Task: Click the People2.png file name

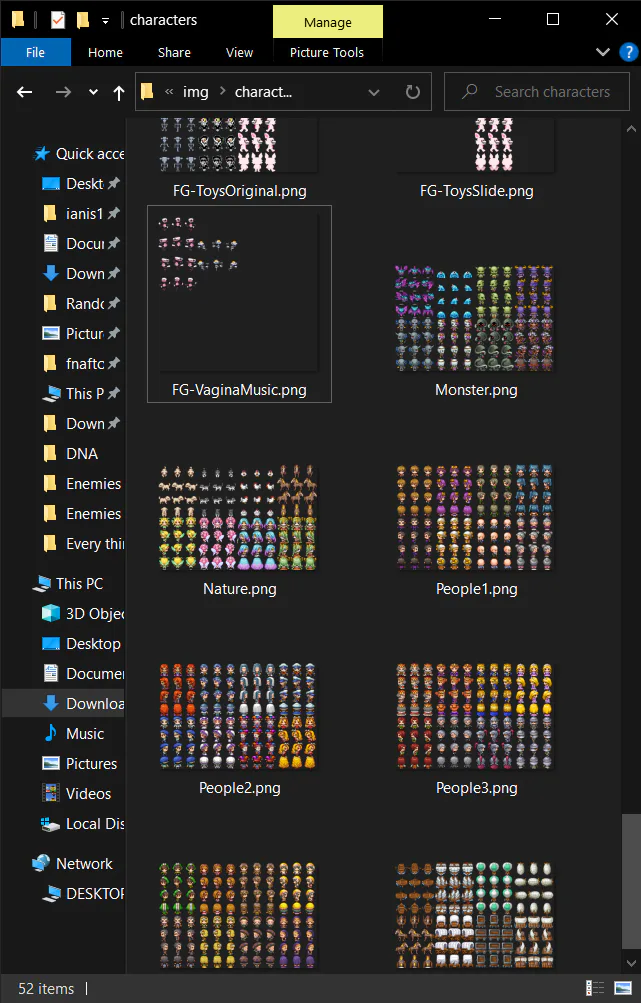Action: point(239,787)
